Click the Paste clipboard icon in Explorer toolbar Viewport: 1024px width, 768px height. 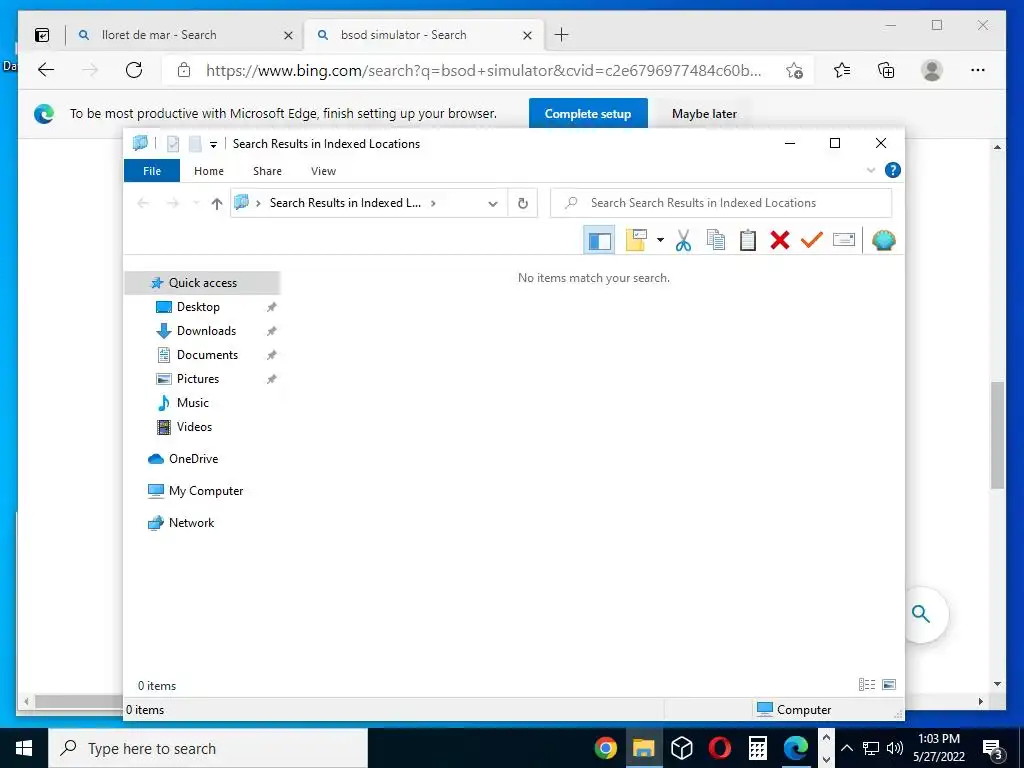pos(748,240)
